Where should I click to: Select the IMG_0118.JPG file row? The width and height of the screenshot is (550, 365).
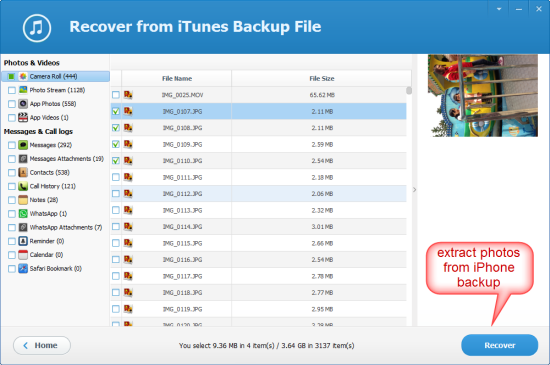259,292
